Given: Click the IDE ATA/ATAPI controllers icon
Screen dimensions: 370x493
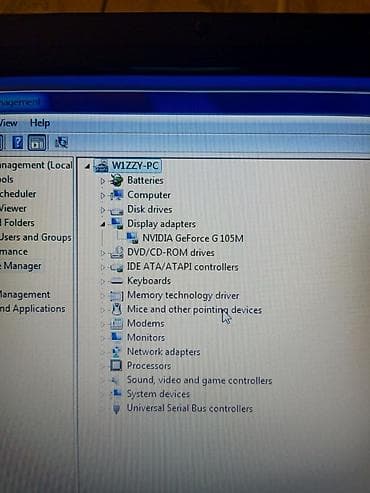Looking at the screenshot, I should [117, 267].
